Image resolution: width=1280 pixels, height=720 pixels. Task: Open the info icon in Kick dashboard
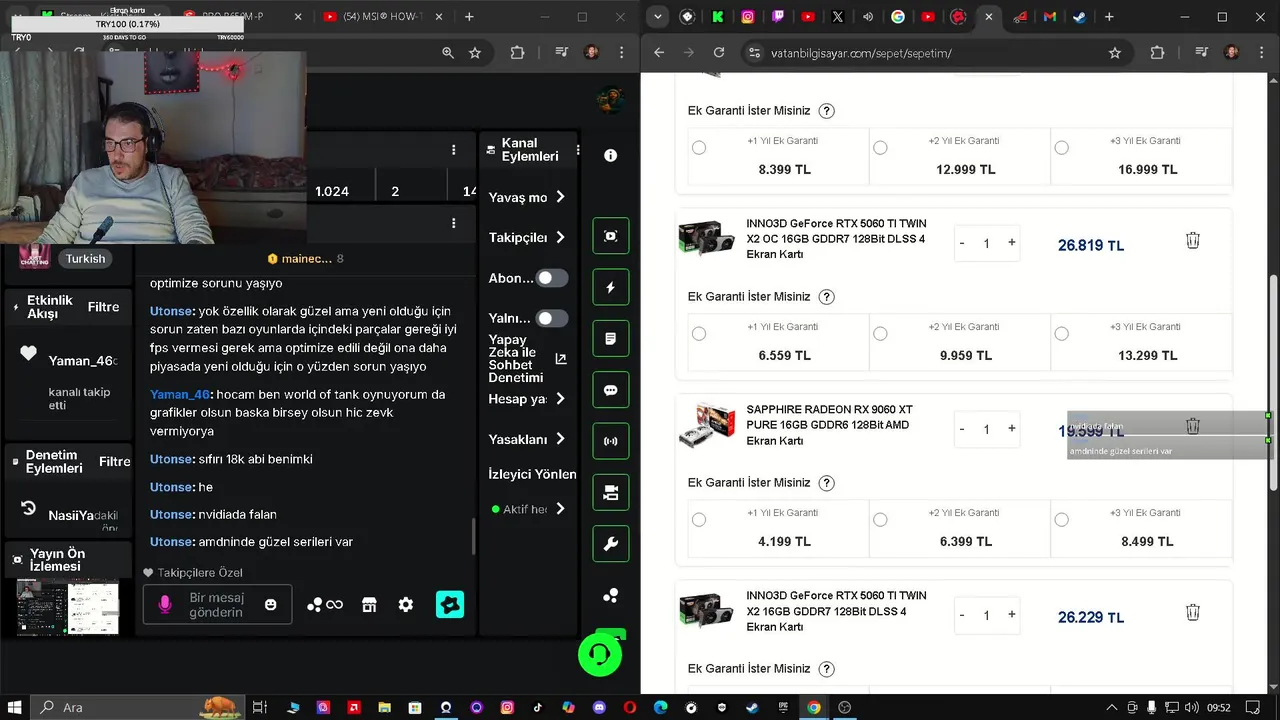click(x=610, y=155)
